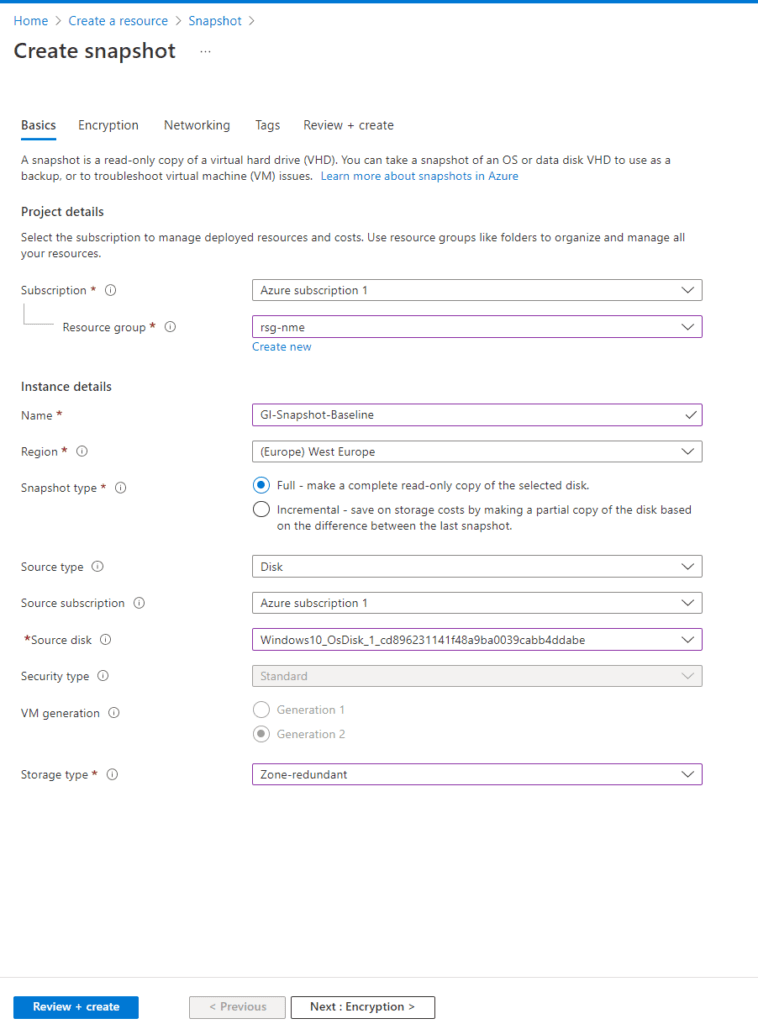This screenshot has height=1024, width=758.
Task: Open the Learn more about snapshots link
Action: [x=419, y=176]
